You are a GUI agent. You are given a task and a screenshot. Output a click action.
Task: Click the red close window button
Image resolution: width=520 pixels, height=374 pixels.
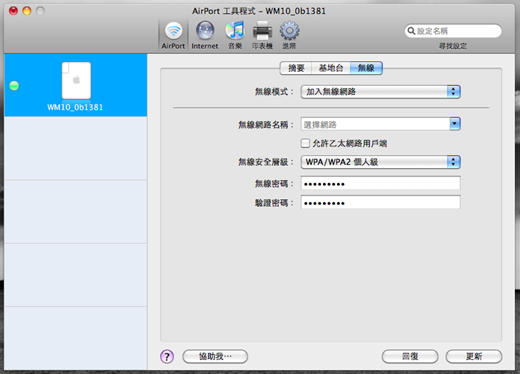pyautogui.click(x=13, y=11)
